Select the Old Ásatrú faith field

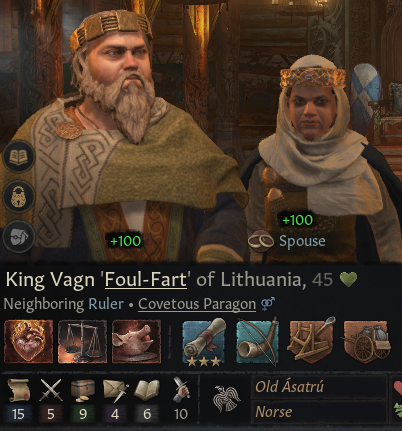[x=319, y=387]
